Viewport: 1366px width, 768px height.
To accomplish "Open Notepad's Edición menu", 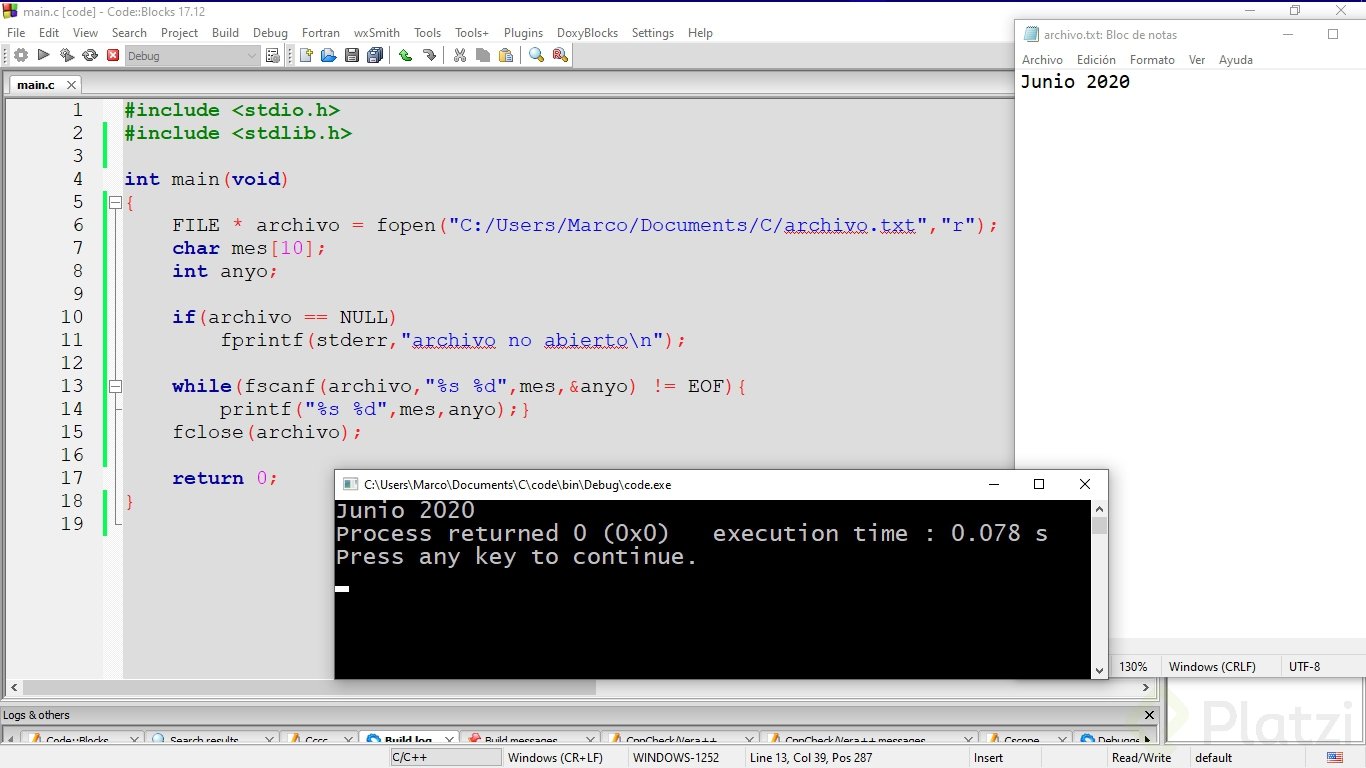I will coord(1096,60).
